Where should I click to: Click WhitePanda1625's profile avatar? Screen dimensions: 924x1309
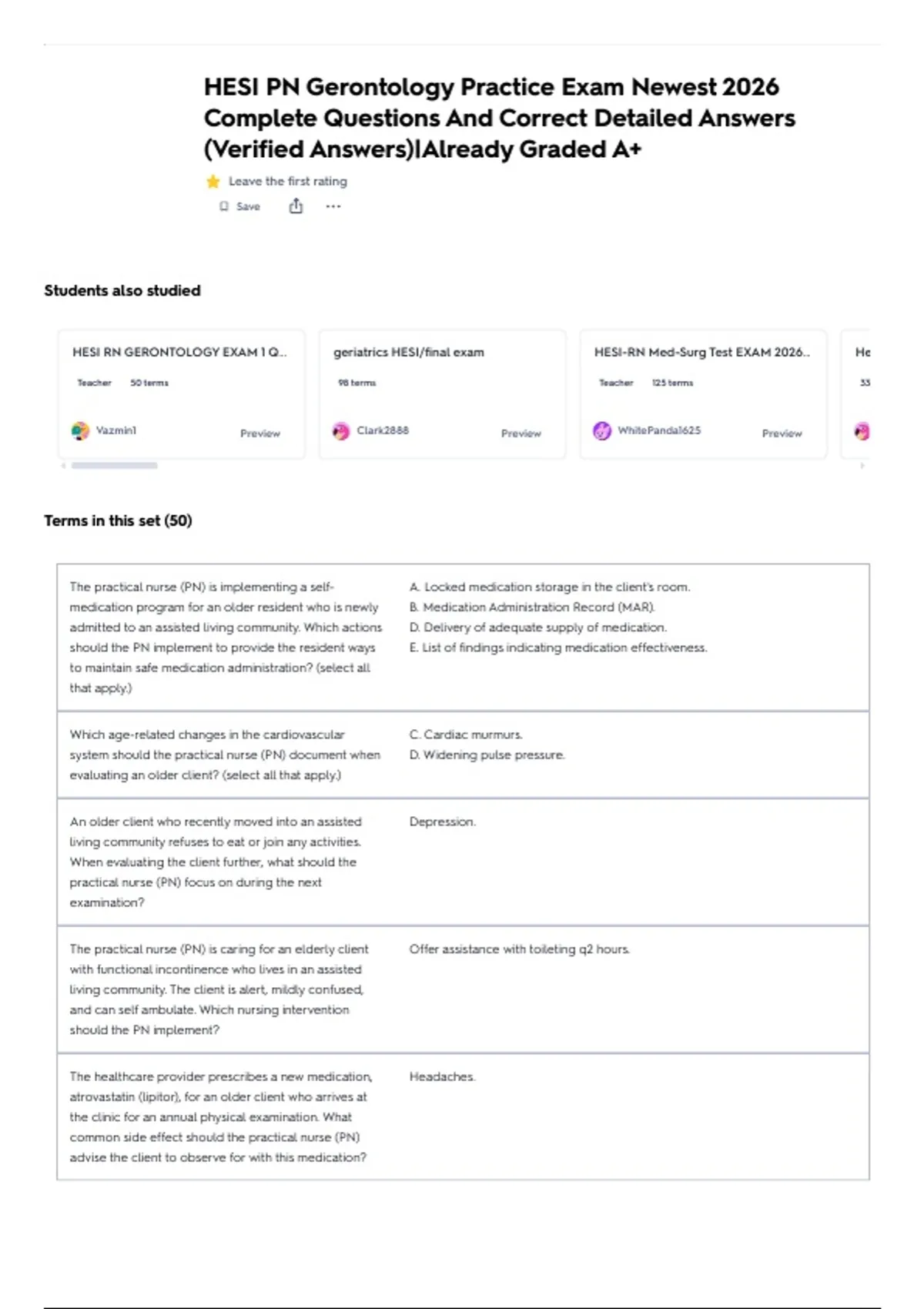pos(602,431)
